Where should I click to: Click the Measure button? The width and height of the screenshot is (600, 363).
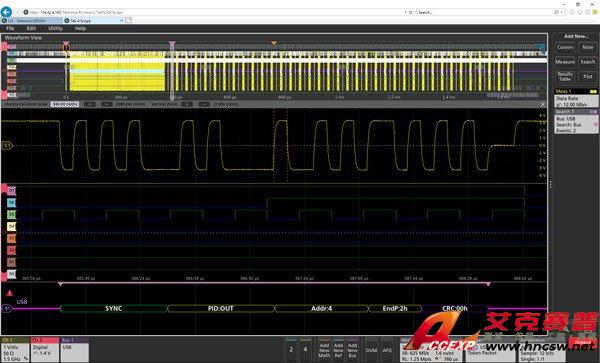point(565,62)
